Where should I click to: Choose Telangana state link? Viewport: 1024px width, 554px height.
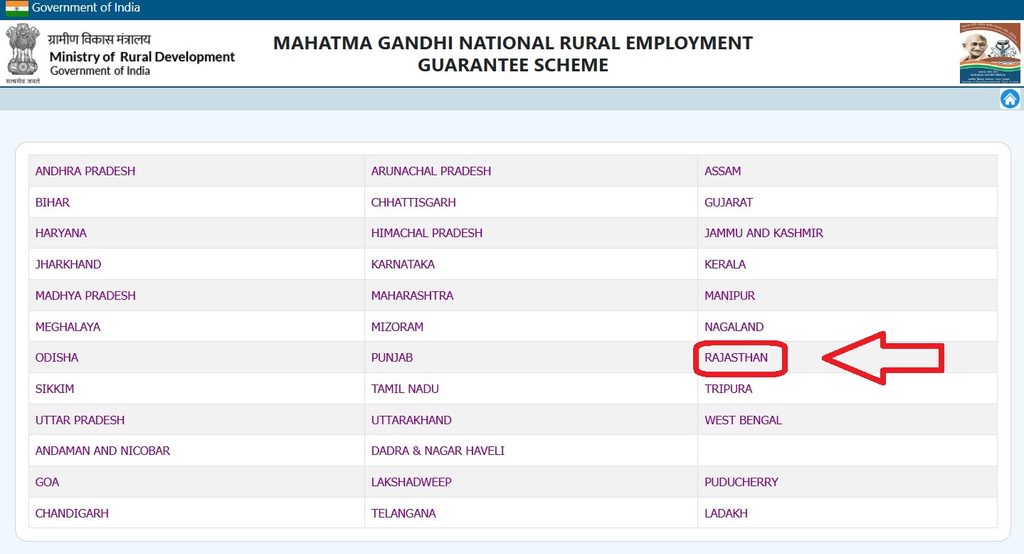click(404, 513)
